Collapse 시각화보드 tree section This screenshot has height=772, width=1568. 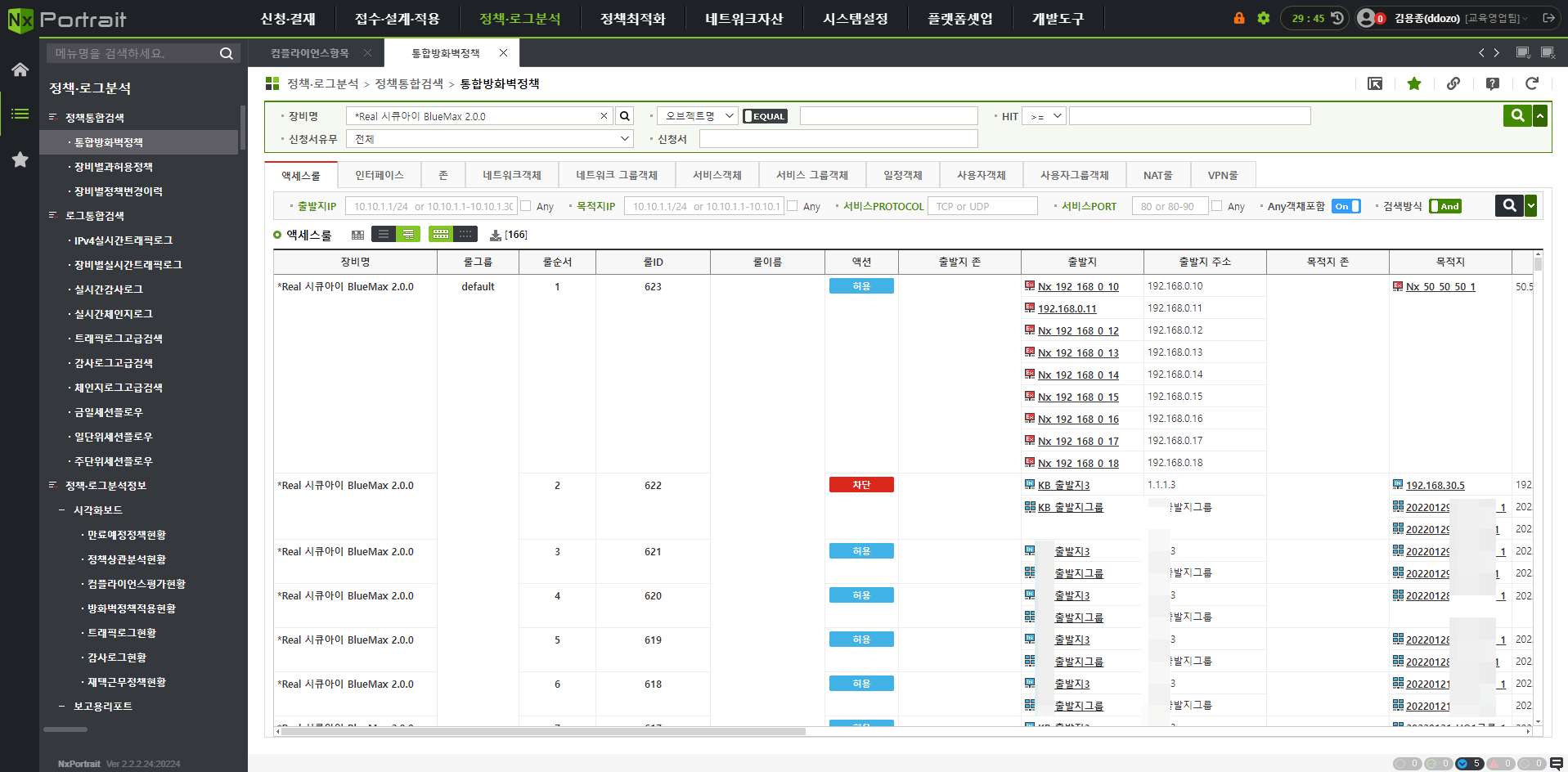[x=62, y=509]
